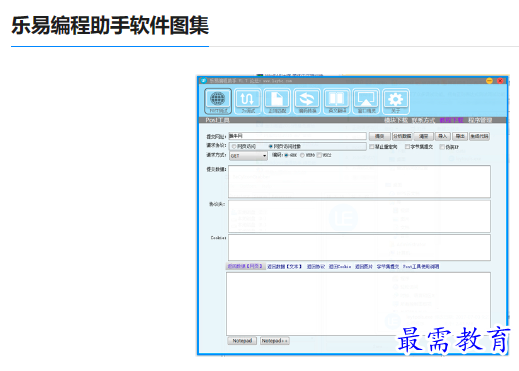Click the app logo in title bar

tap(203, 81)
